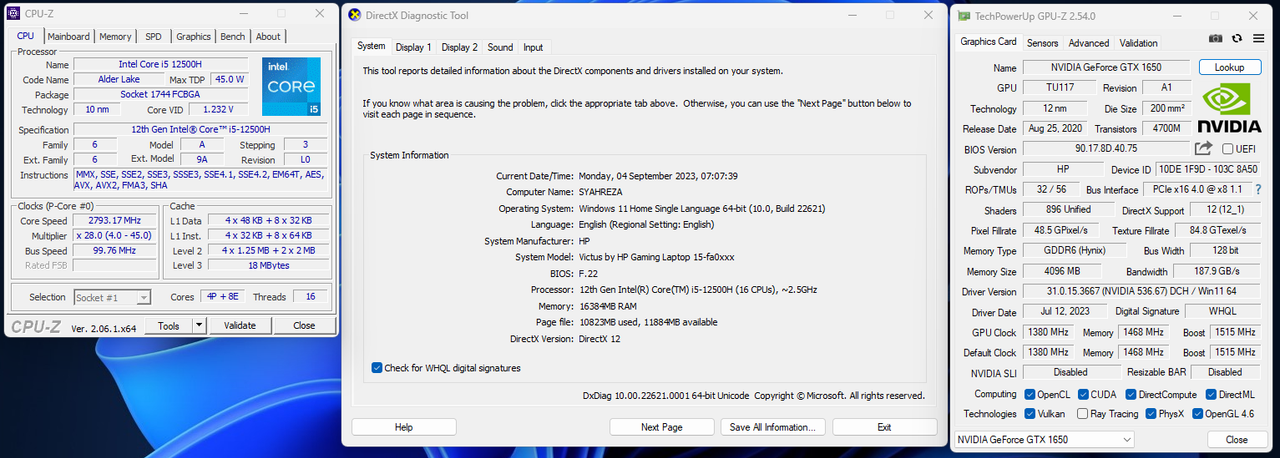The image size is (1280, 458).
Task: Click the BIOS Version field 90.17.8D.40.75
Action: click(x=1105, y=149)
